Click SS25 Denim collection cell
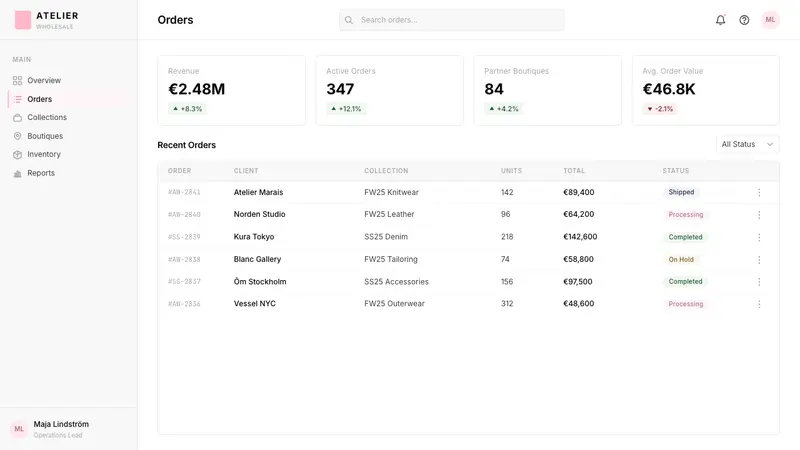 tap(386, 237)
